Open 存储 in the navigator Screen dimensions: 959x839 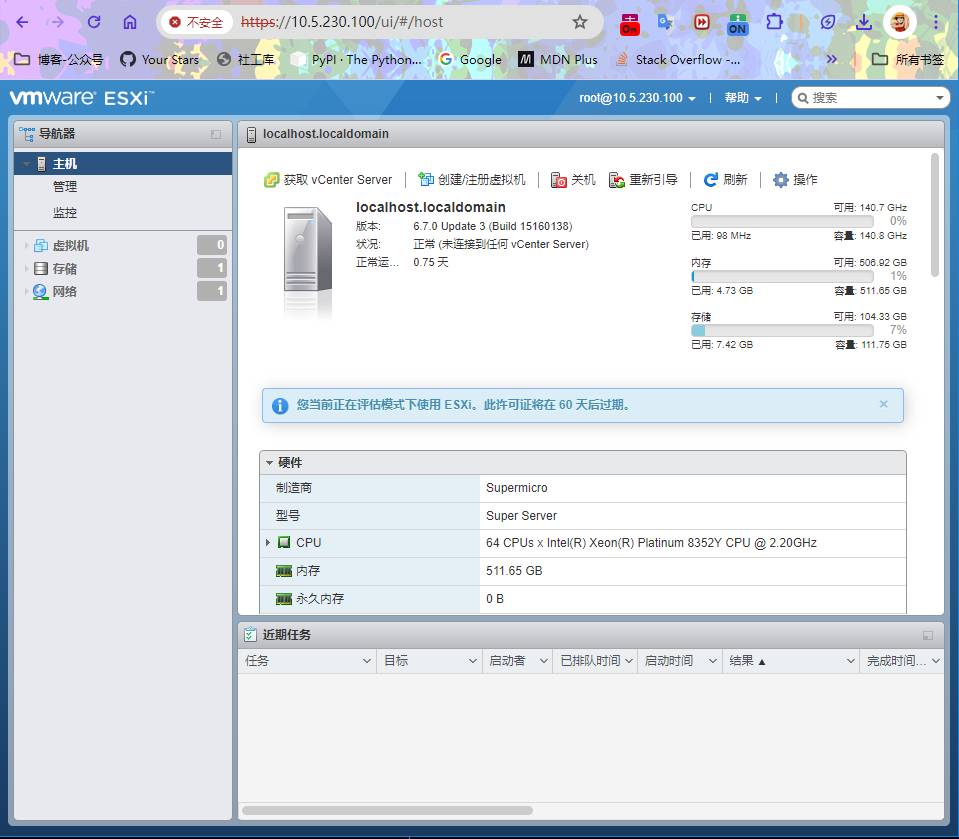[x=64, y=269]
